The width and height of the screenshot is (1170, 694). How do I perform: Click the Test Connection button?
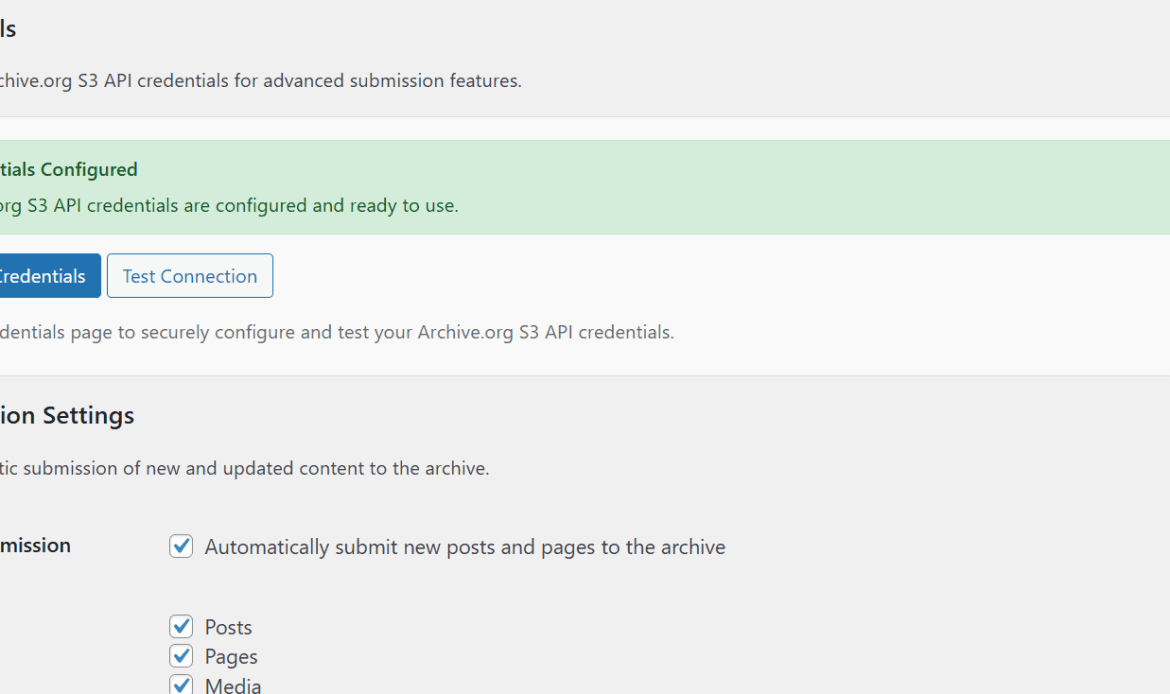coord(190,276)
